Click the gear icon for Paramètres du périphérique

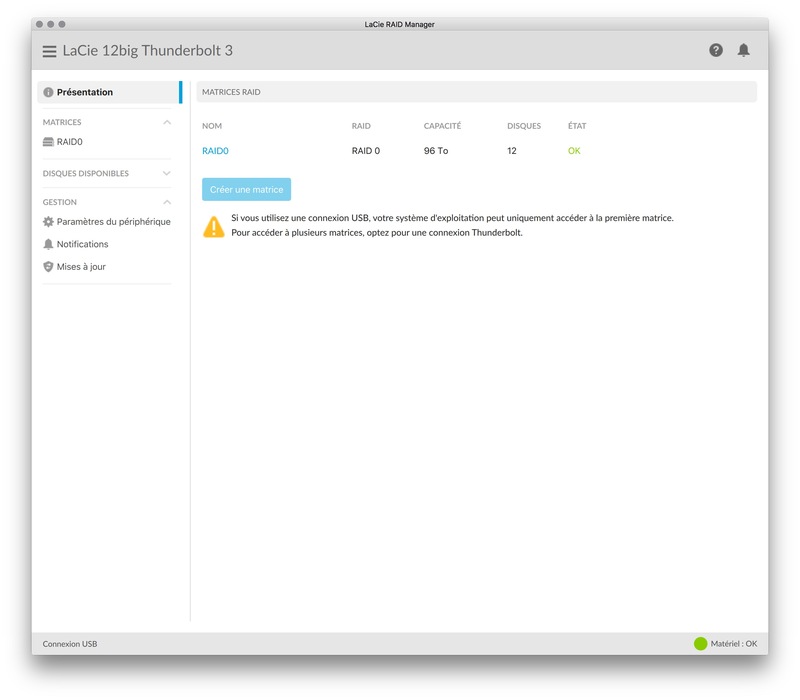[48, 222]
